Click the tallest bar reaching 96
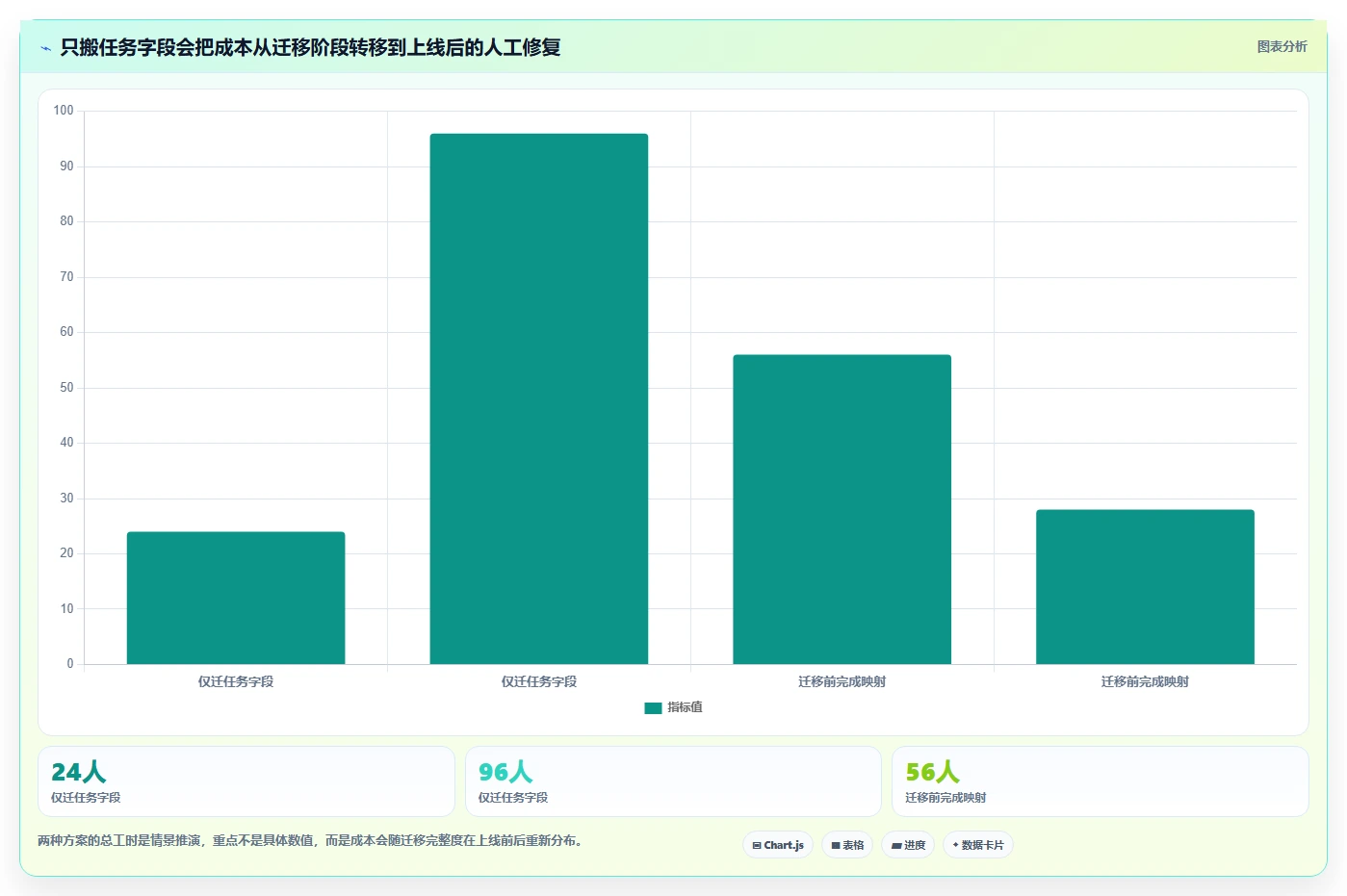This screenshot has height=896, width=1347. [x=539, y=398]
